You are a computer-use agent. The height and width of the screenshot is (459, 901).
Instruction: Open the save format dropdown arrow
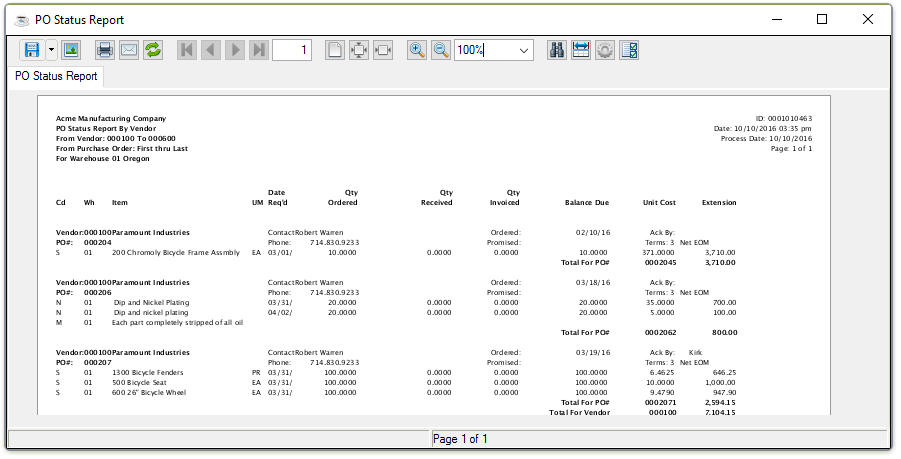tap(51, 50)
